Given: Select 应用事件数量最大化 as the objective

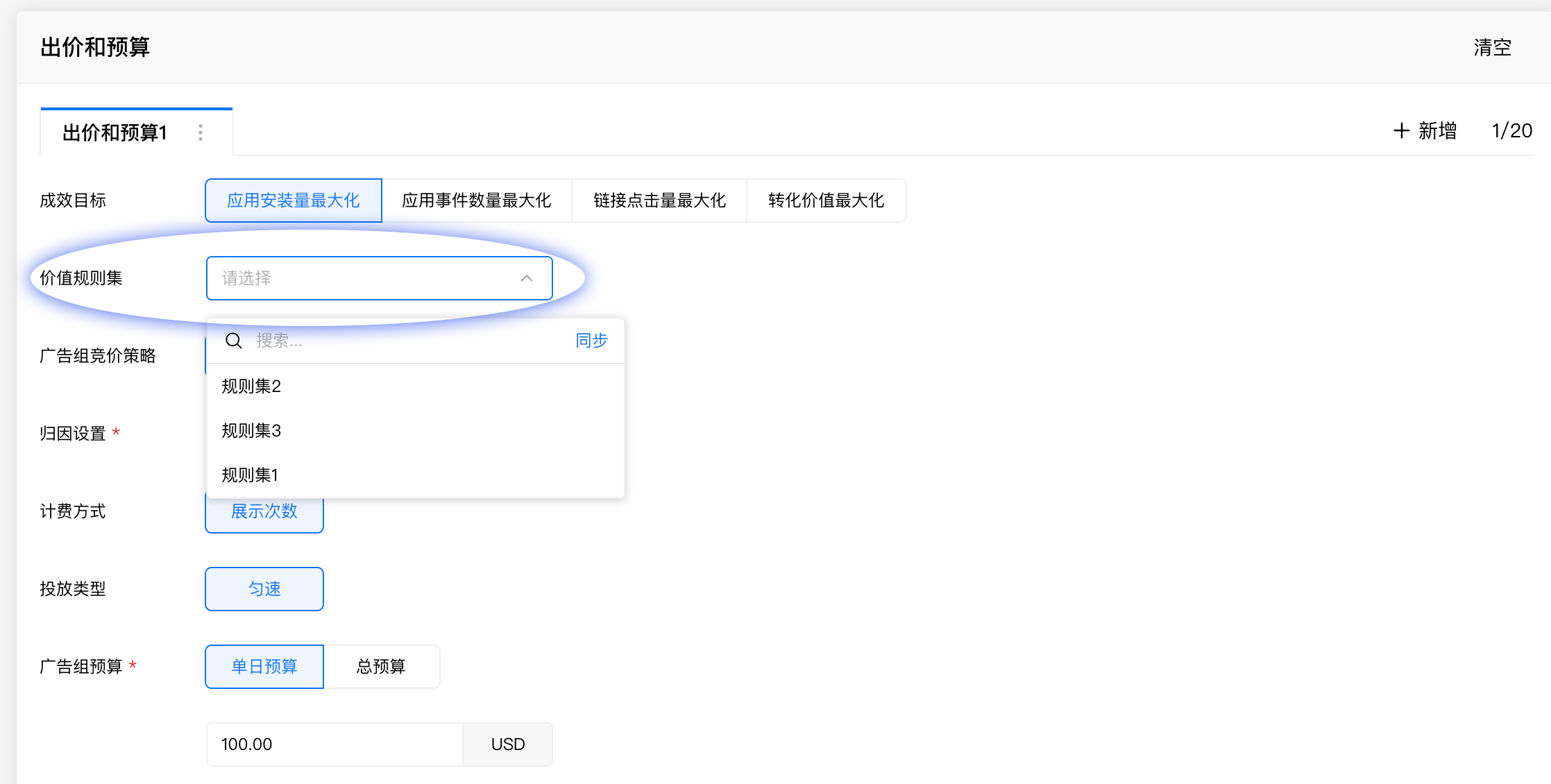Looking at the screenshot, I should point(476,201).
